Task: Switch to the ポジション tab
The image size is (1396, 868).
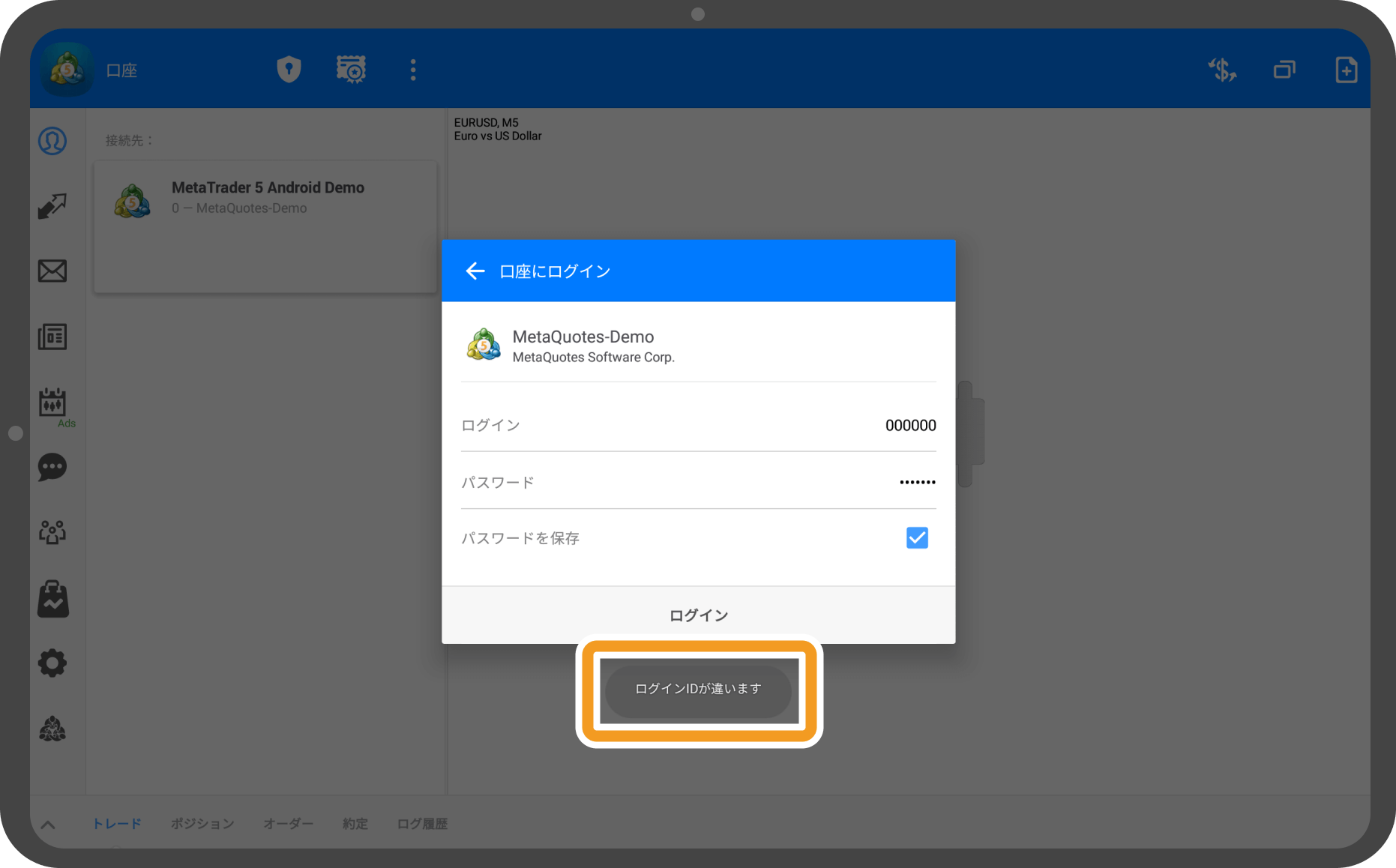Action: pyautogui.click(x=202, y=824)
